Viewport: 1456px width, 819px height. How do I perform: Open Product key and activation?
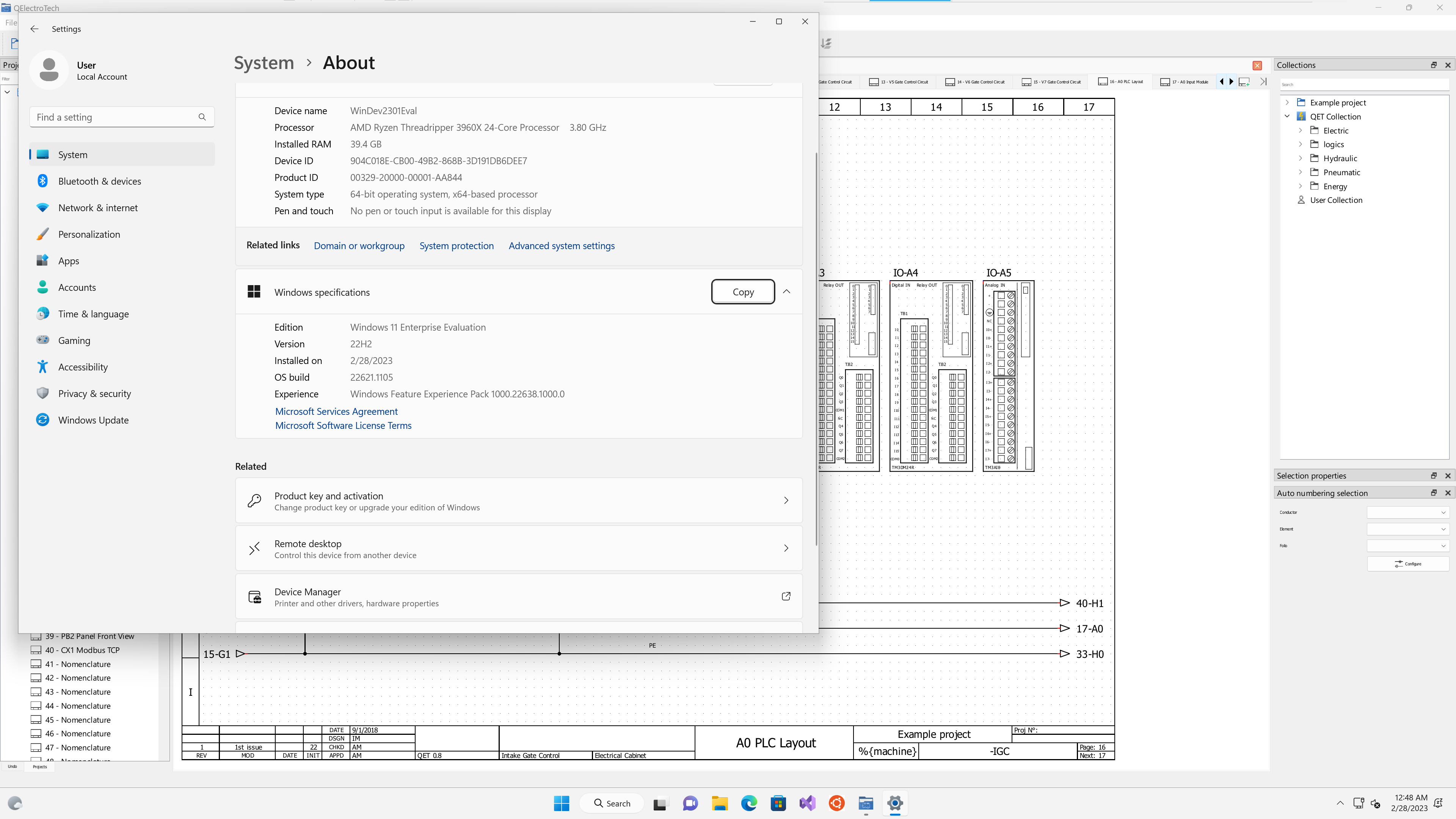518,501
